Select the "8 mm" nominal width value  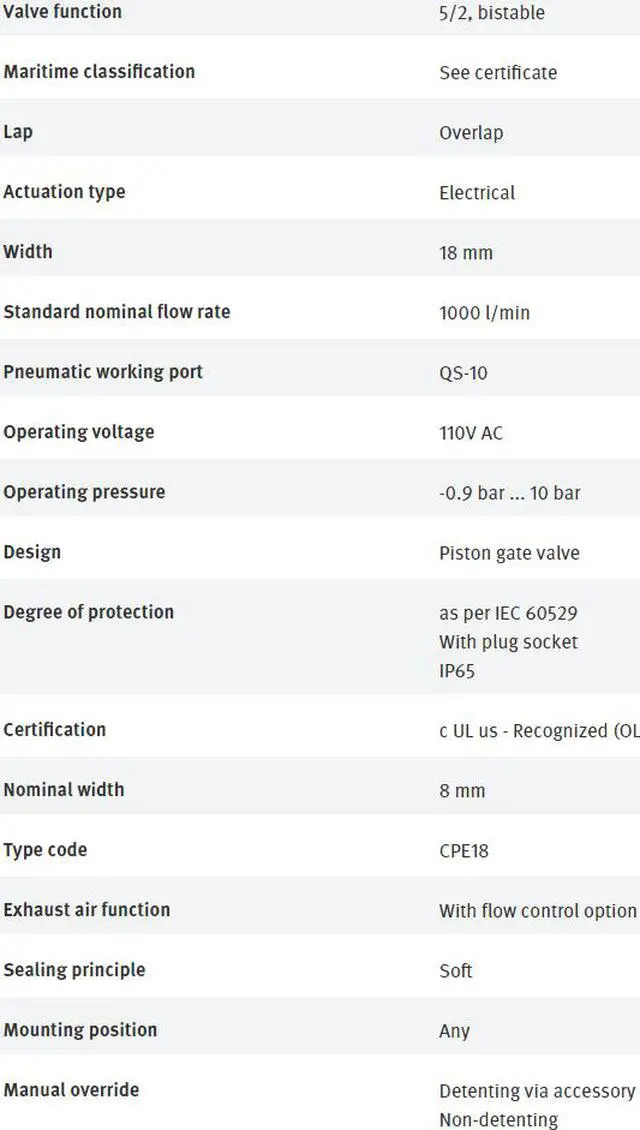pos(462,790)
